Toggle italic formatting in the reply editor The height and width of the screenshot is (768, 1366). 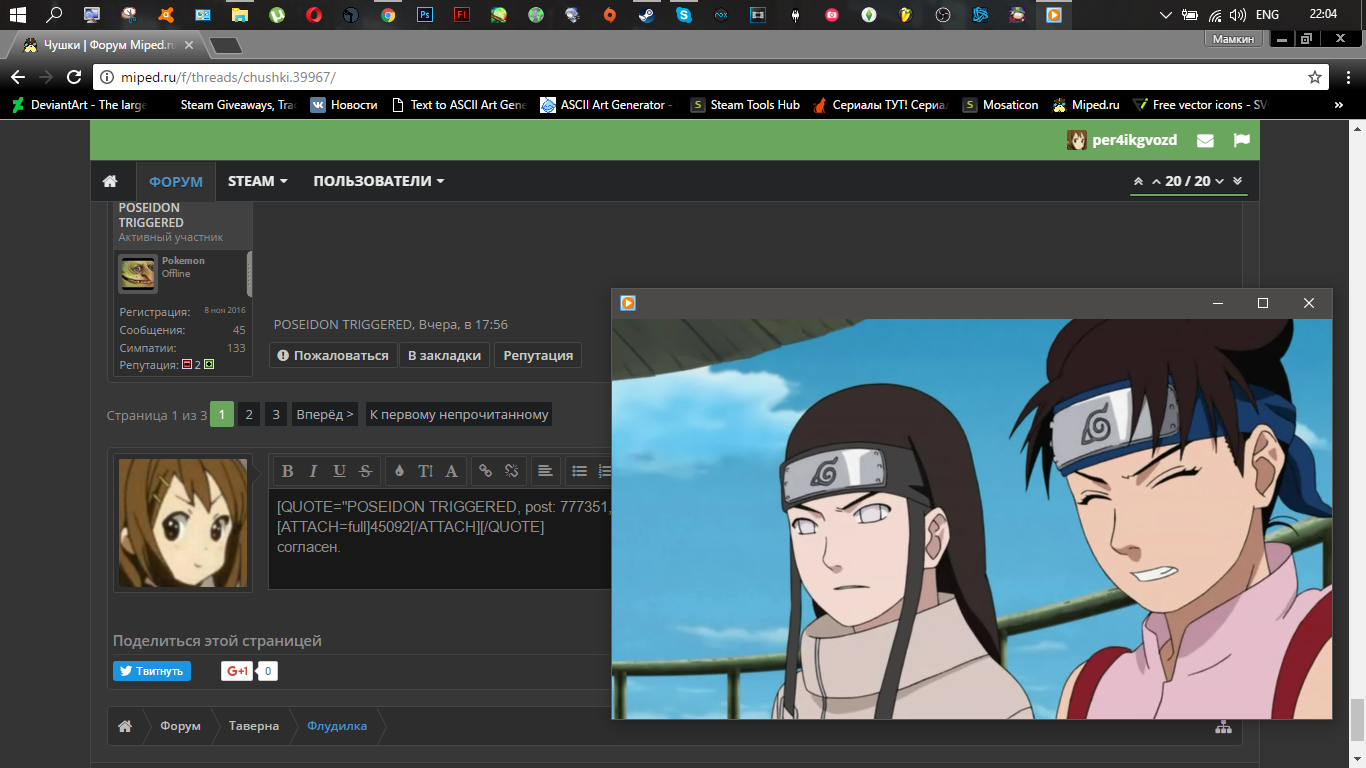click(313, 471)
